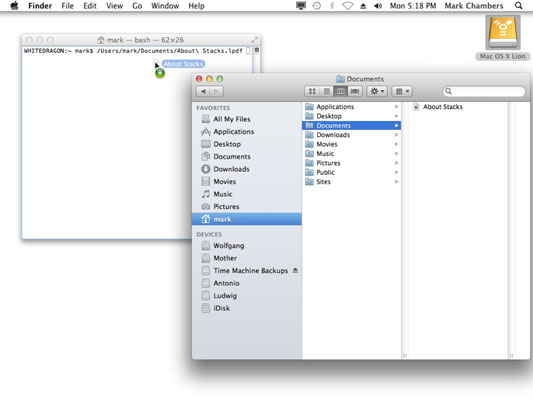
Task: Select Applications in Favorites sidebar
Action: (x=246, y=132)
